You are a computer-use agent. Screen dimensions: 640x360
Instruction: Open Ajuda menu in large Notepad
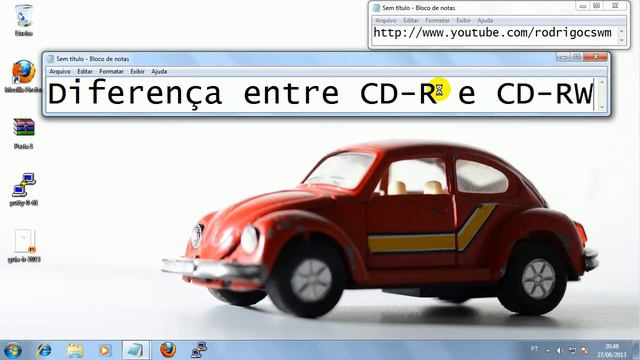click(159, 71)
